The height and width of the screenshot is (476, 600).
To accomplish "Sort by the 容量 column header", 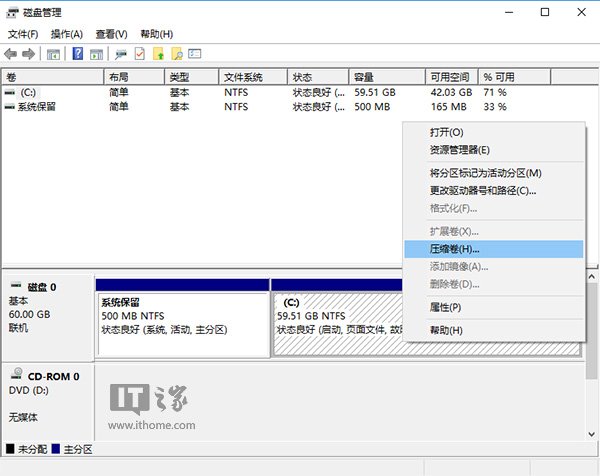I will tap(387, 77).
